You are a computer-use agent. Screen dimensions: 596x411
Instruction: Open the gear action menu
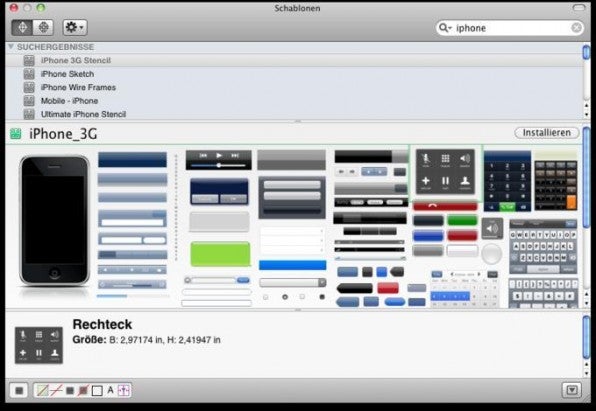75,27
